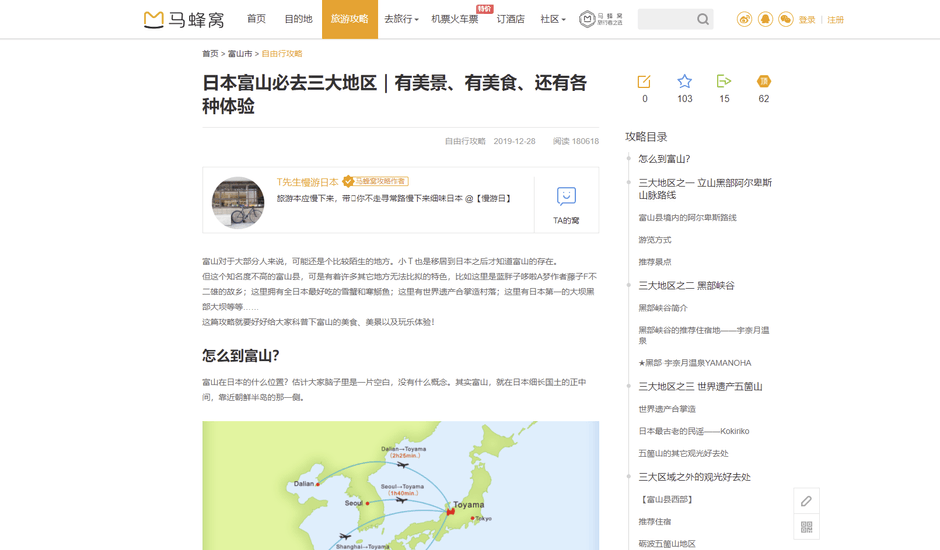
Task: Click the 登录 login link
Action: (807, 20)
